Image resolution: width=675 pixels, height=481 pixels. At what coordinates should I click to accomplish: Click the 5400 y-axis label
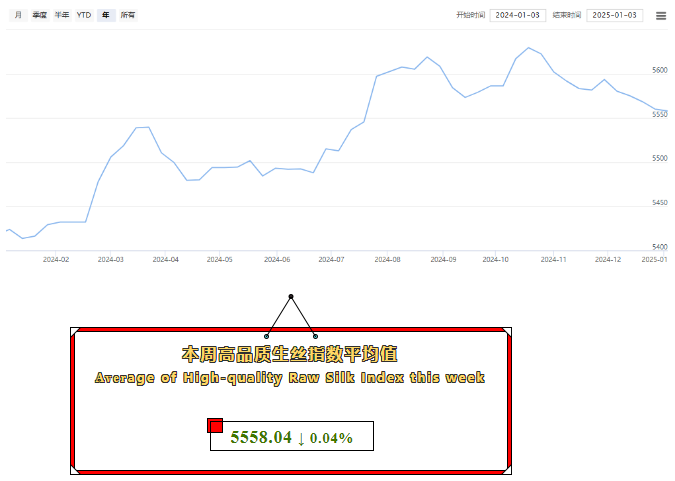pos(659,247)
